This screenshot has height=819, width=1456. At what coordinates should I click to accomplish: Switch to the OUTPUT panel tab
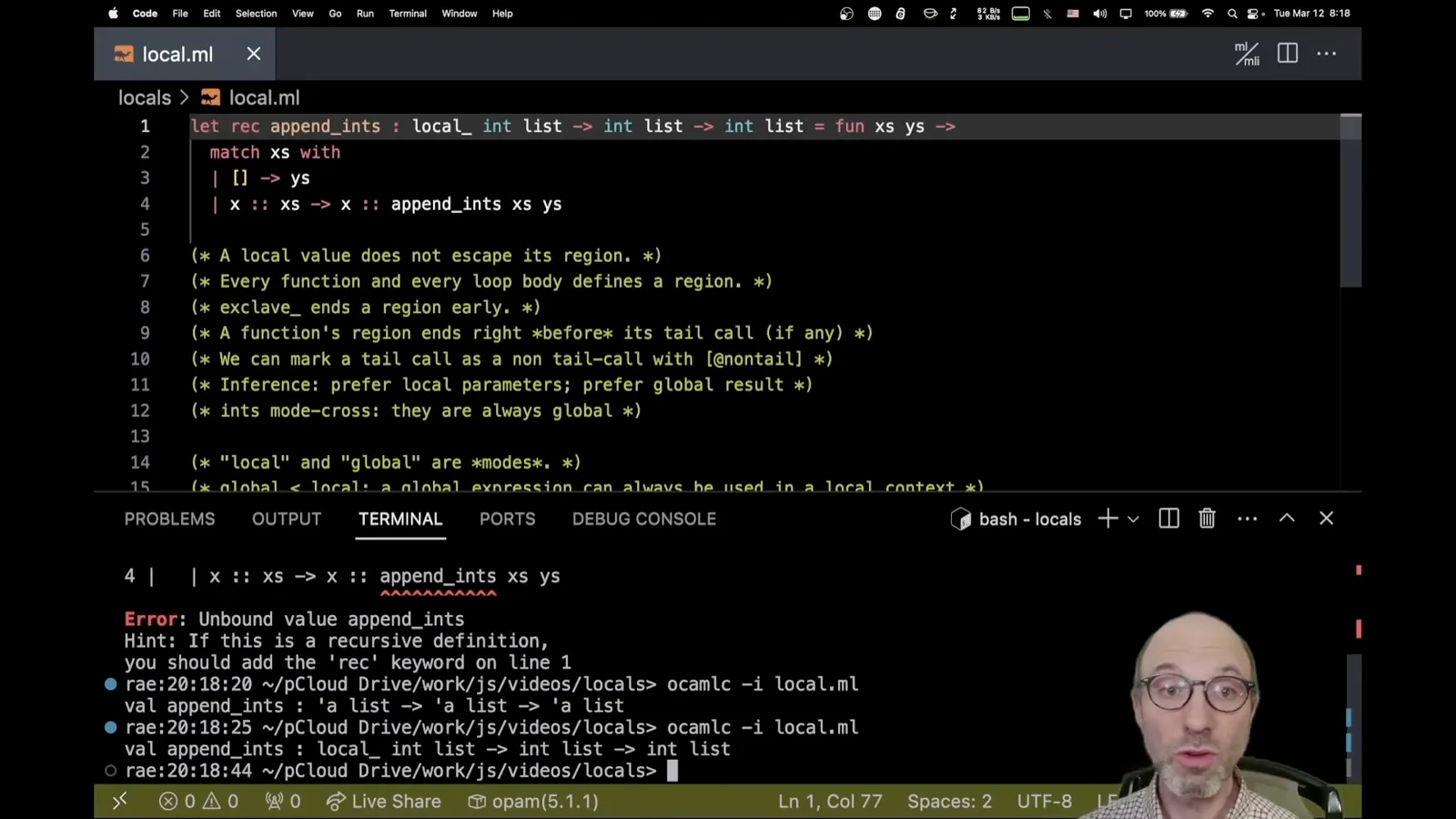(x=287, y=519)
